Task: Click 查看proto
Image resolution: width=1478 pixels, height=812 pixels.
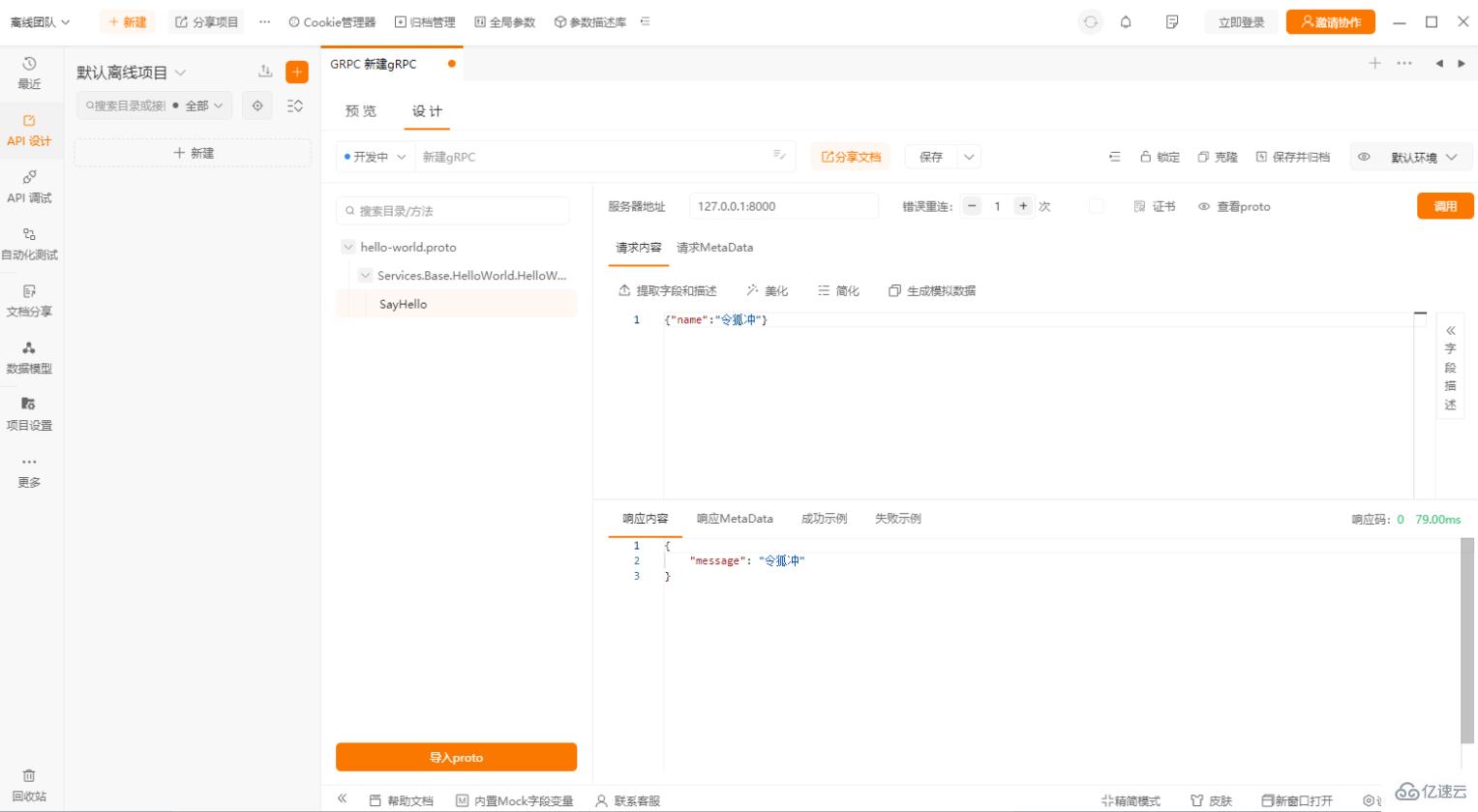Action: coord(1234,206)
